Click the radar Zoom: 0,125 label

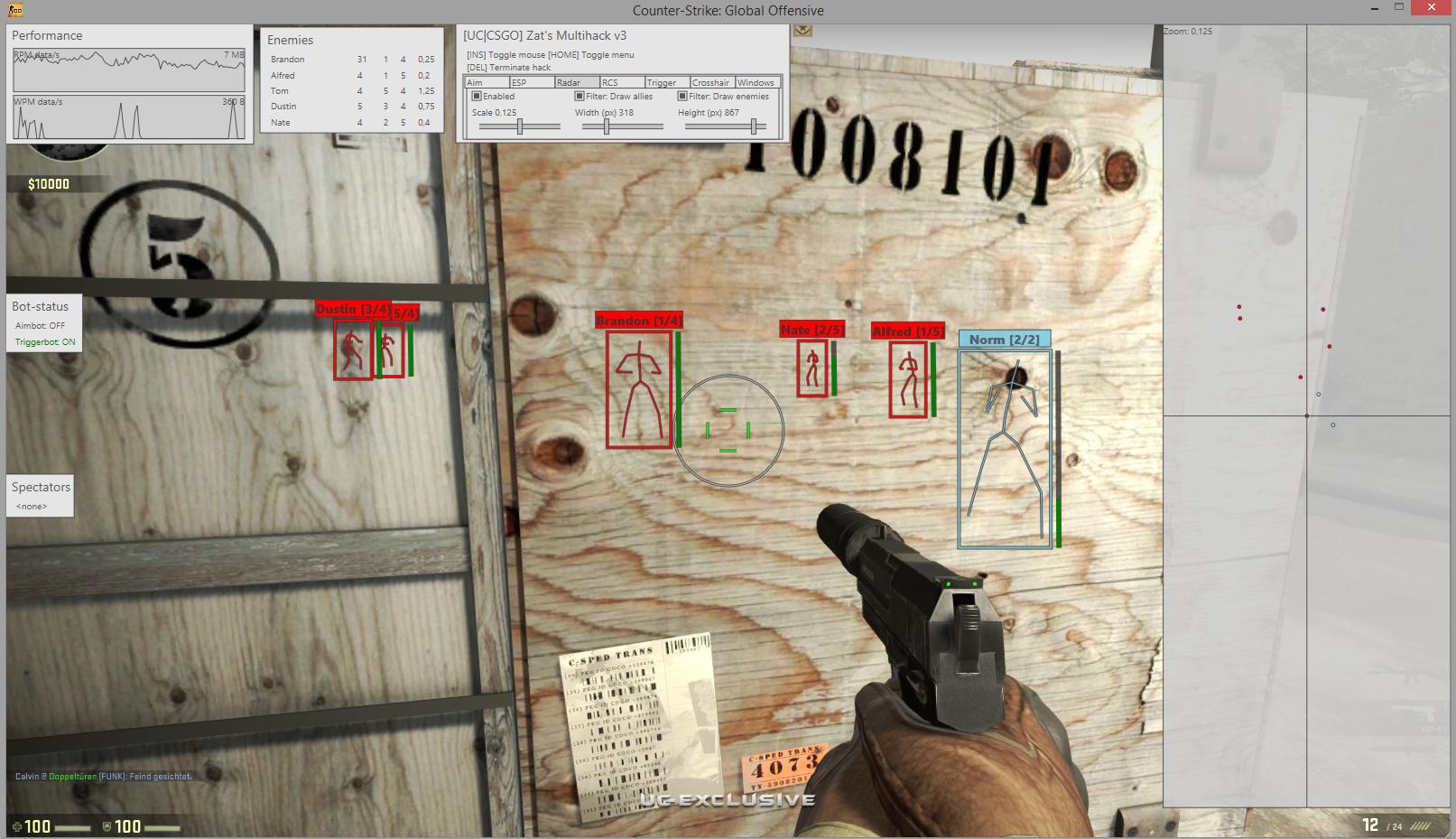click(1188, 32)
